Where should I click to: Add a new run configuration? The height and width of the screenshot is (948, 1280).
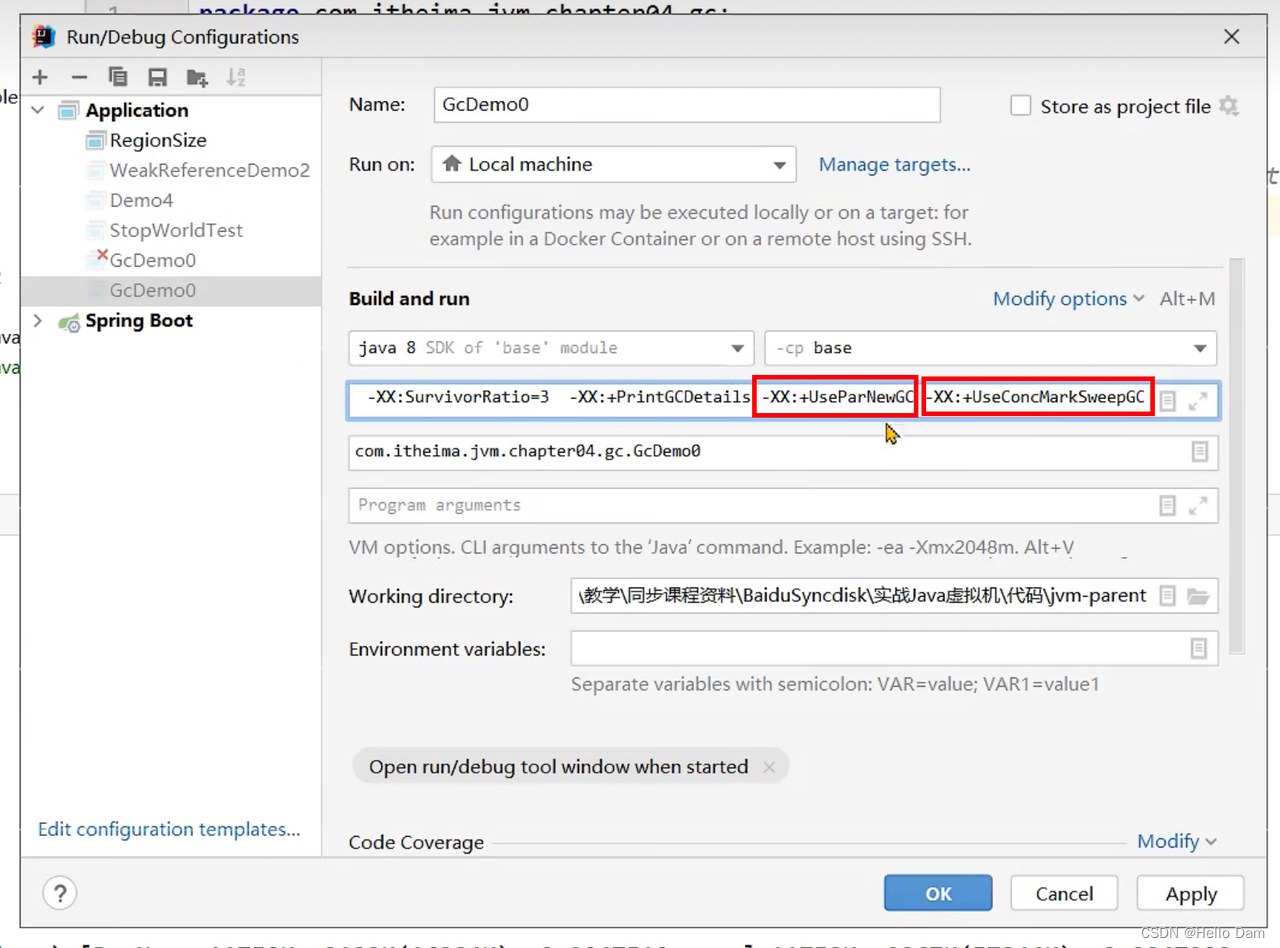point(40,77)
